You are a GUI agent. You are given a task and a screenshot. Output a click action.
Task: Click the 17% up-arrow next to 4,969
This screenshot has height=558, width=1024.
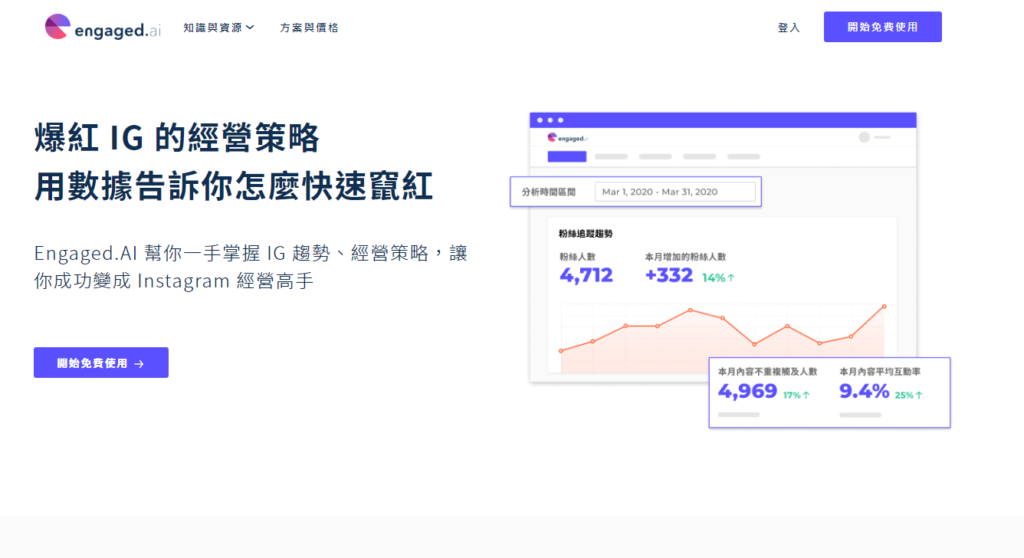[796, 395]
